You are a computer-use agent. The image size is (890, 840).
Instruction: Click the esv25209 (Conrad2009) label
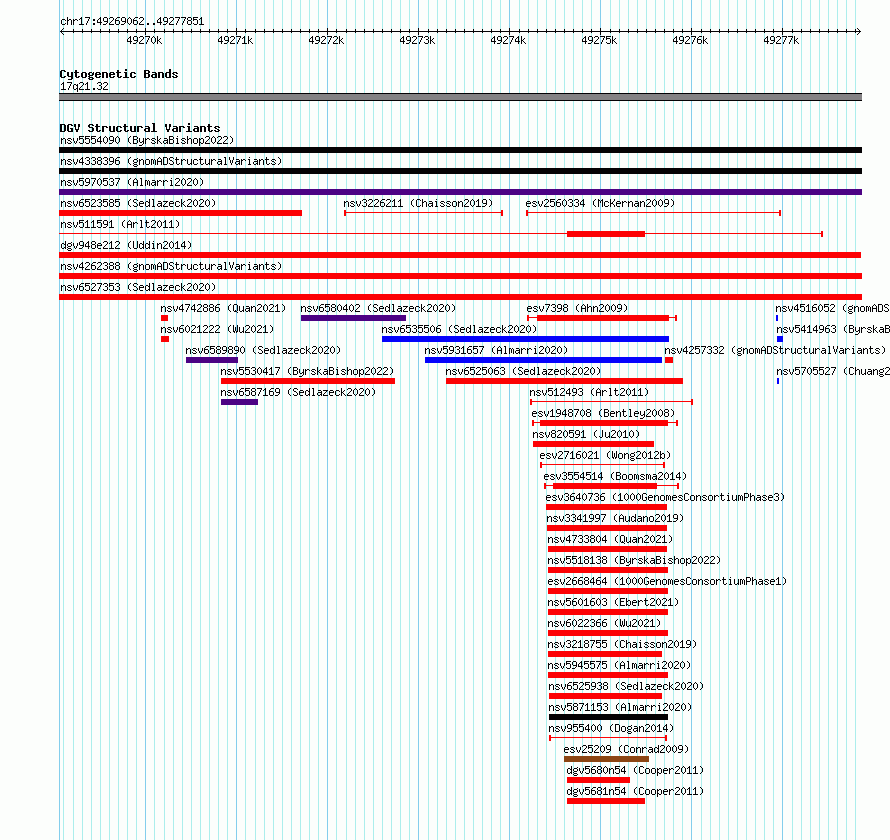click(x=626, y=749)
